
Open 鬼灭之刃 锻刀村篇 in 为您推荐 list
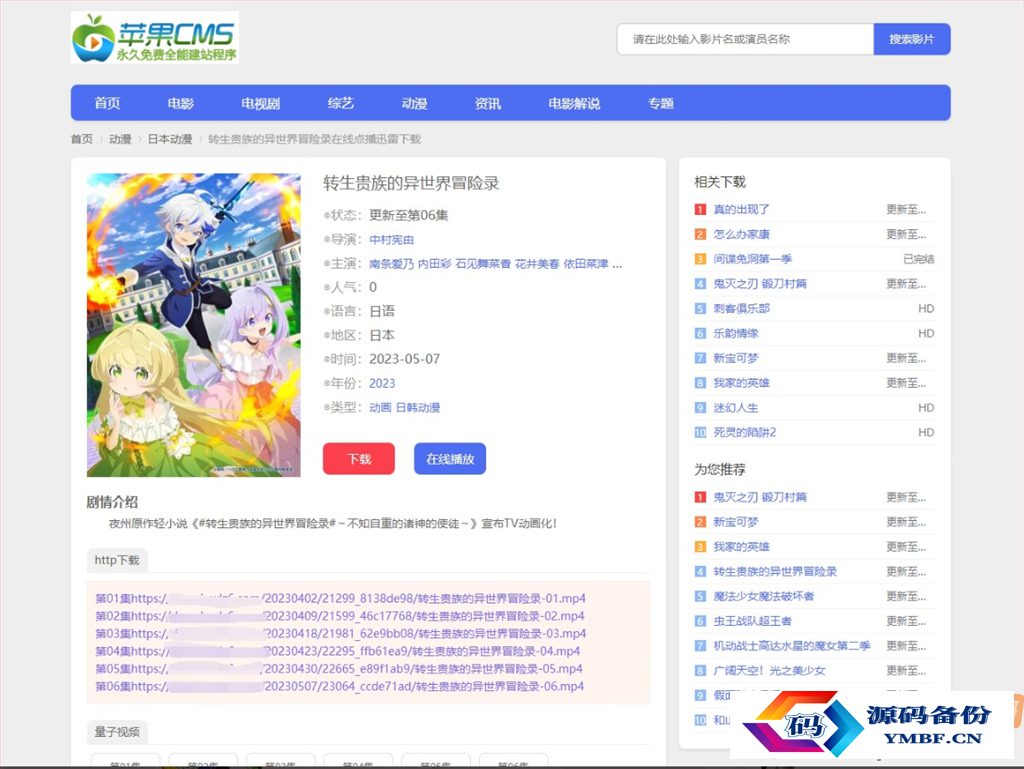[x=760, y=497]
